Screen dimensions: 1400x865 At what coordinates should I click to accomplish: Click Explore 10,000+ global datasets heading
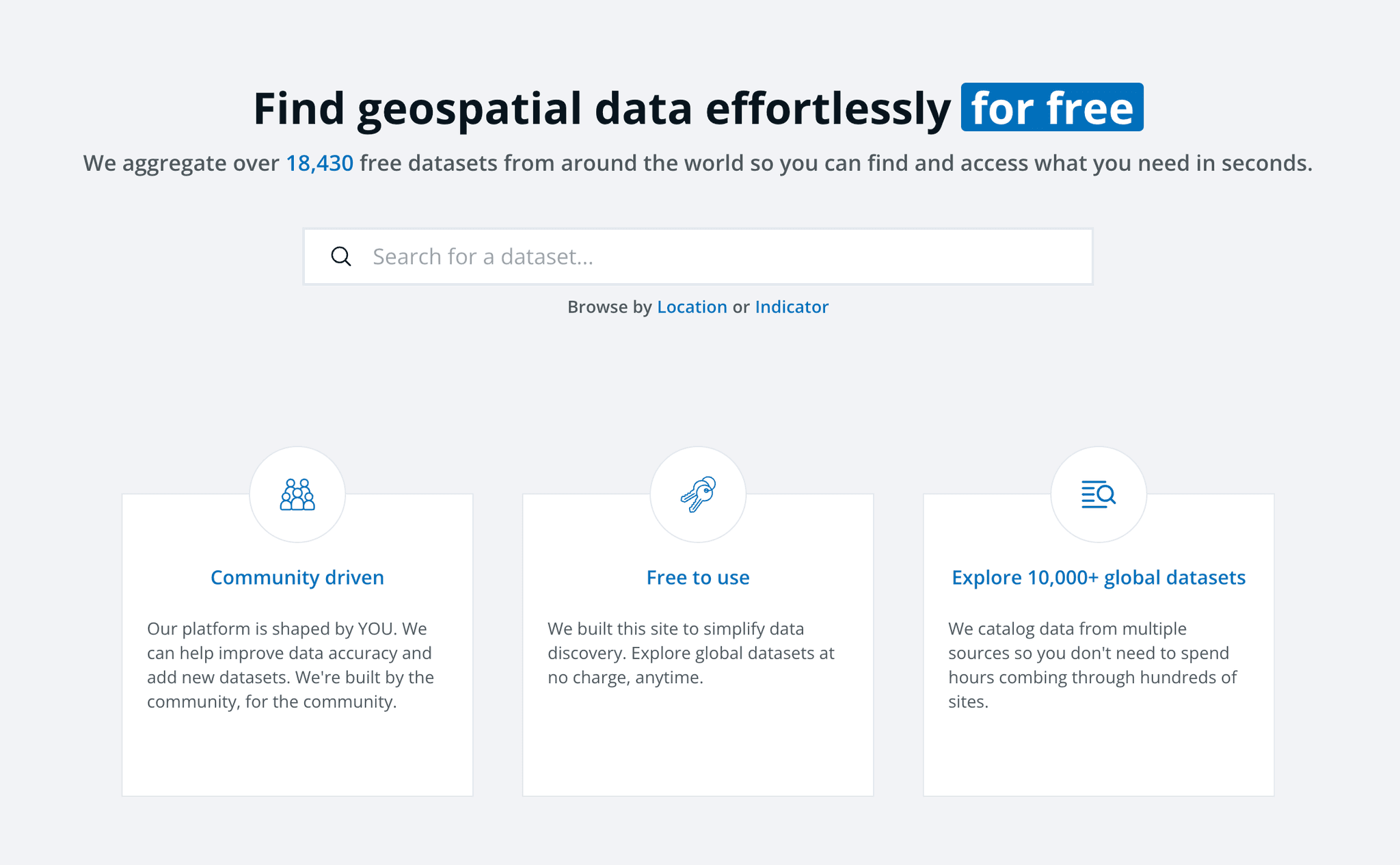tap(1098, 577)
